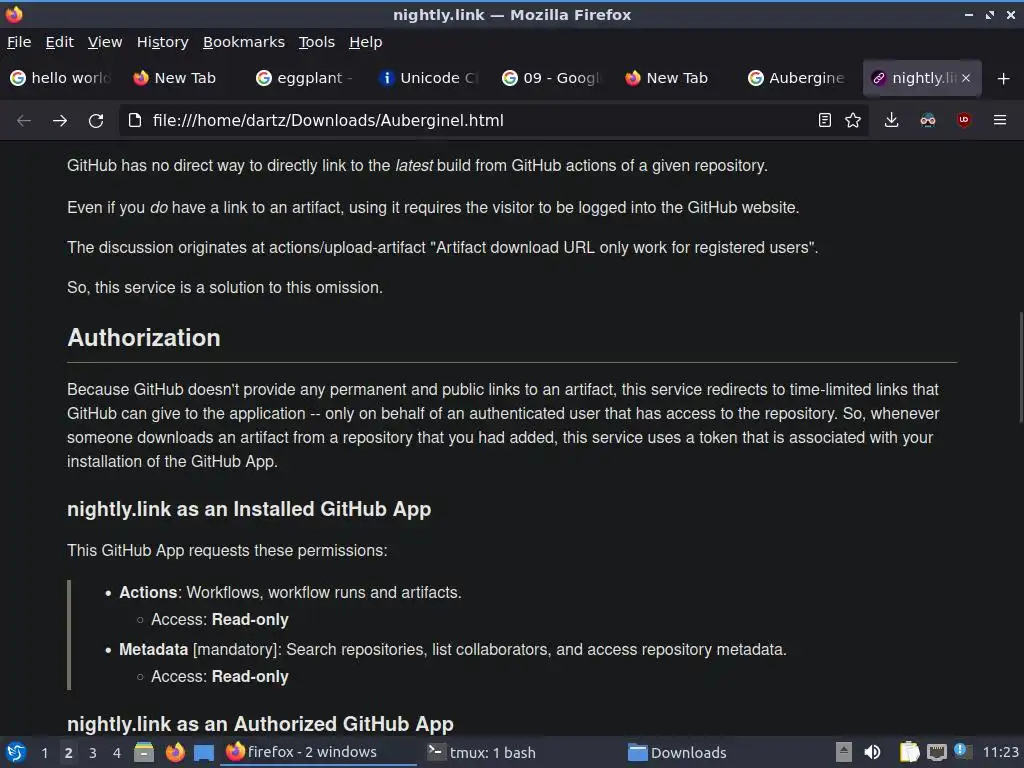Bookmark this page with the star icon
Image resolution: width=1024 pixels, height=768 pixels.
pyautogui.click(x=853, y=120)
